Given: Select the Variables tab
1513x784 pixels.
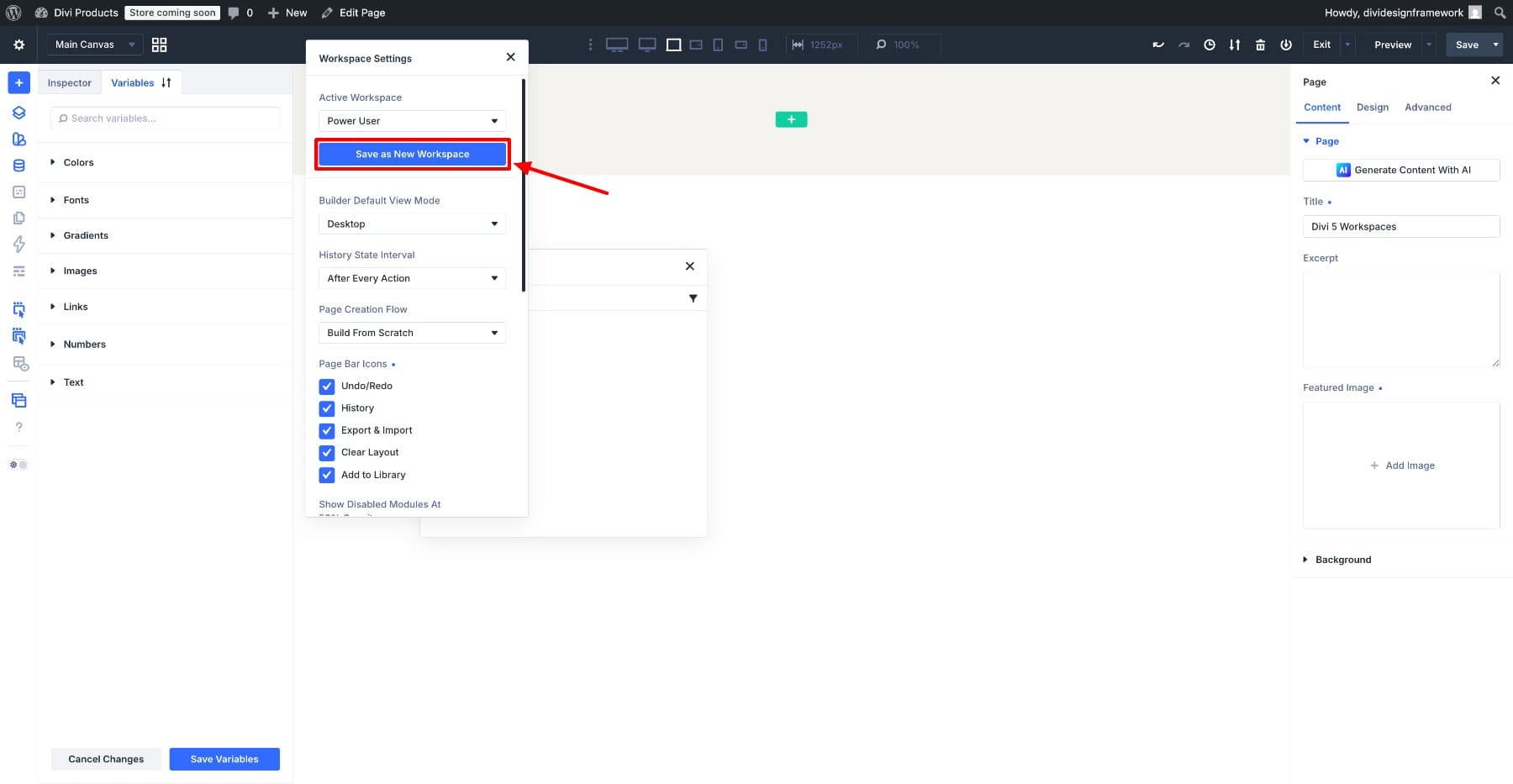Looking at the screenshot, I should (x=132, y=82).
